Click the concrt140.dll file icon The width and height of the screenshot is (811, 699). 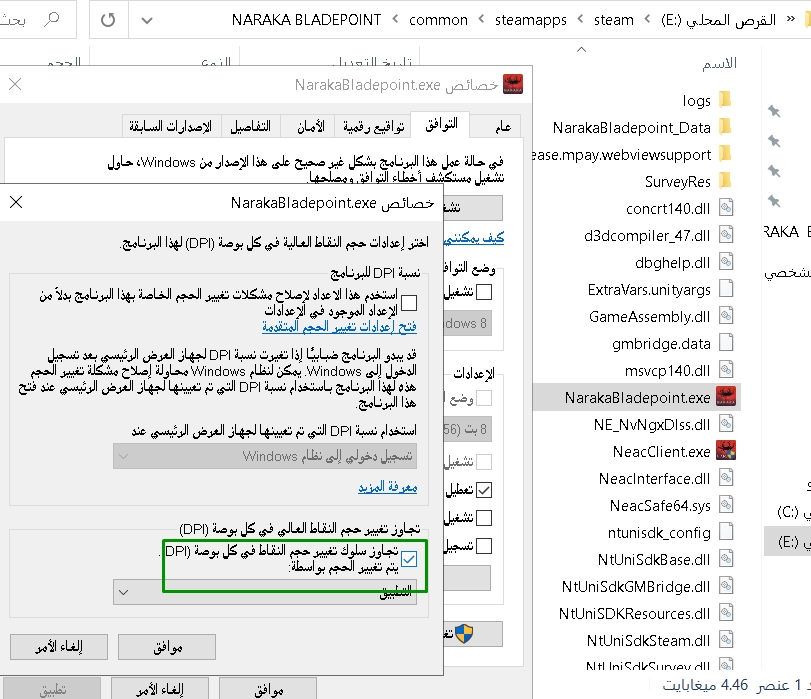point(726,207)
